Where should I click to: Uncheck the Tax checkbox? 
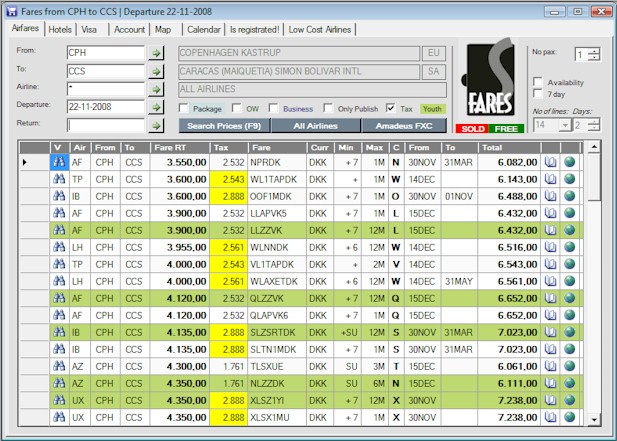click(x=390, y=108)
